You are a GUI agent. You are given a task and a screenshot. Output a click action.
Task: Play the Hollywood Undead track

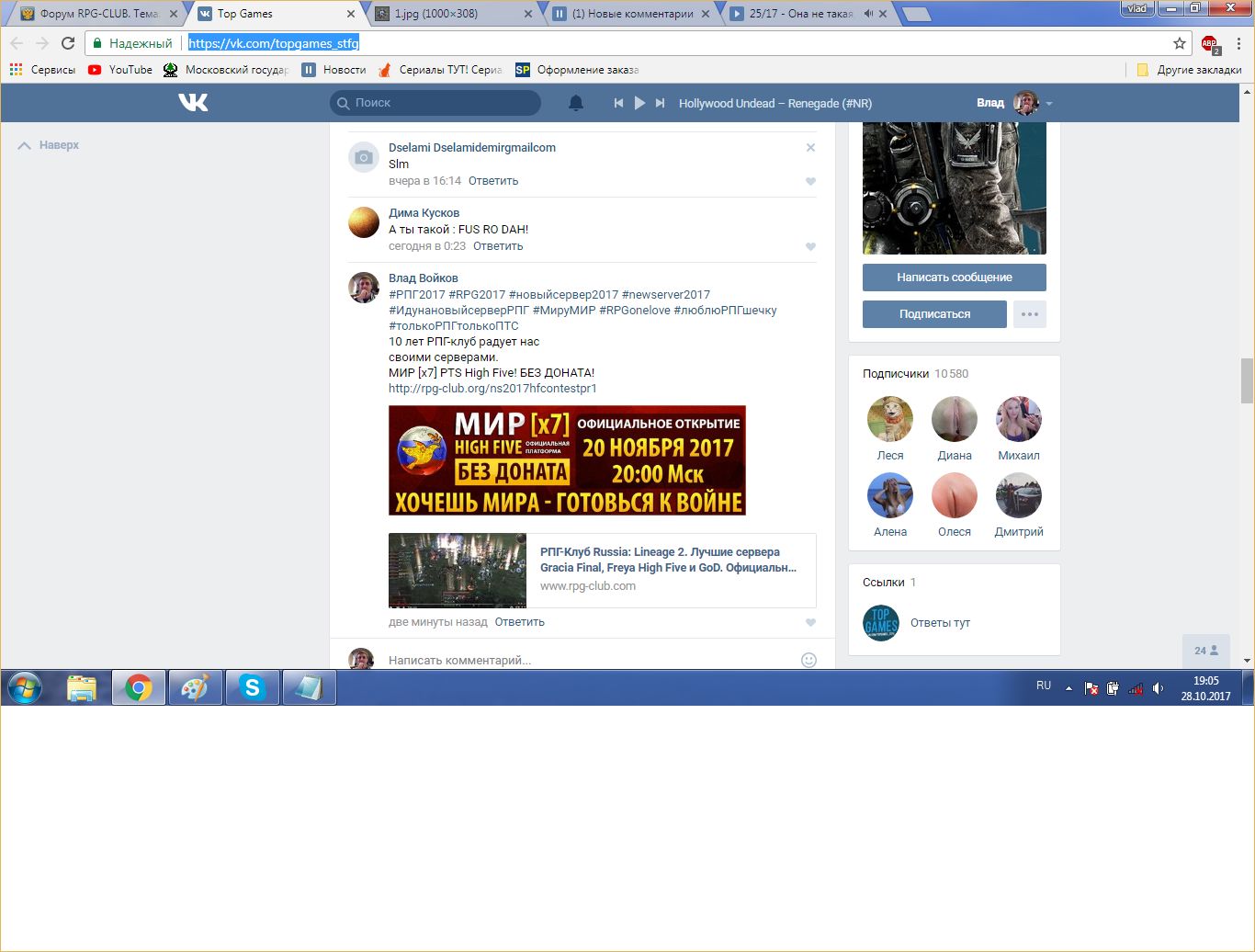click(639, 103)
